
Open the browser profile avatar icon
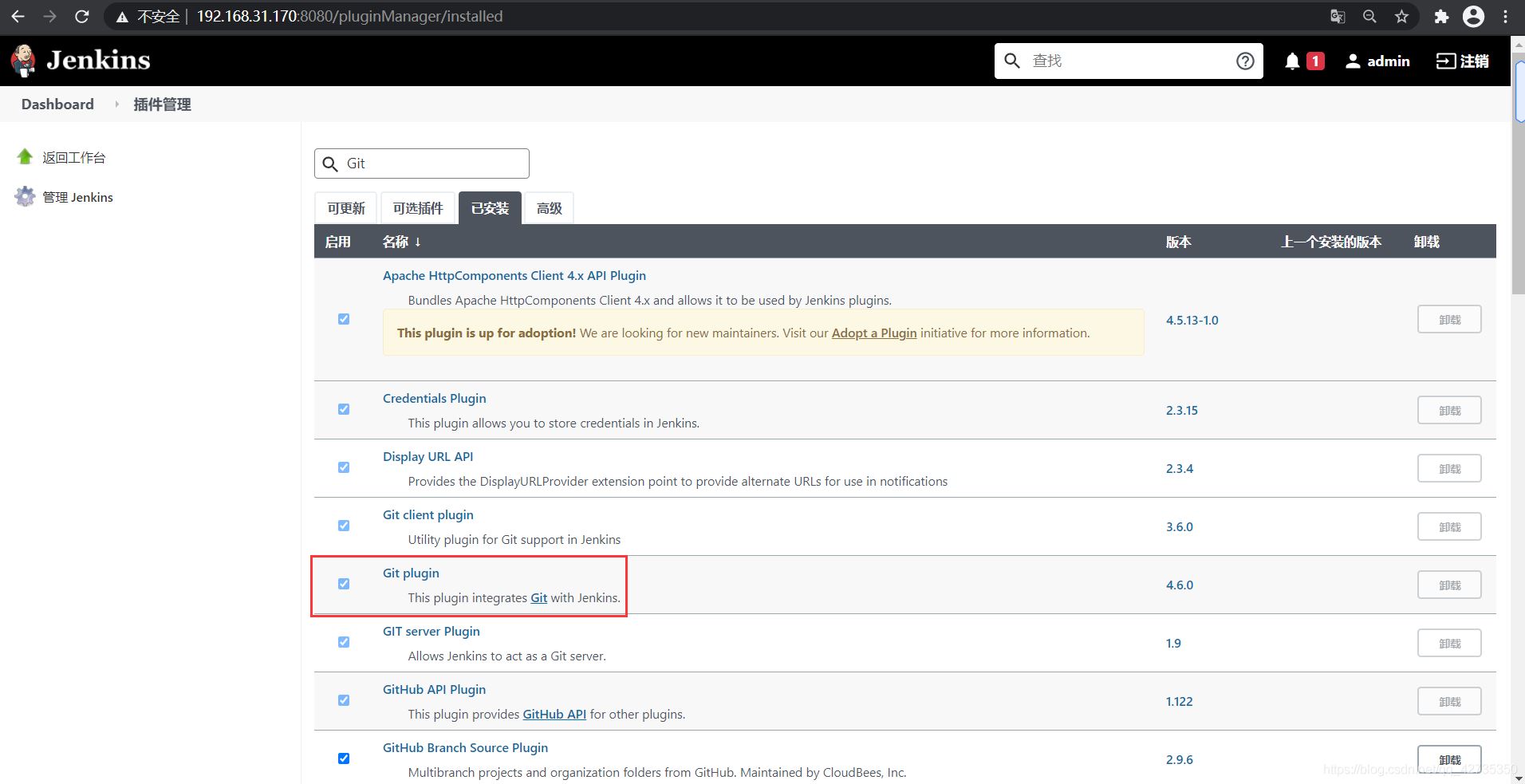1473,16
